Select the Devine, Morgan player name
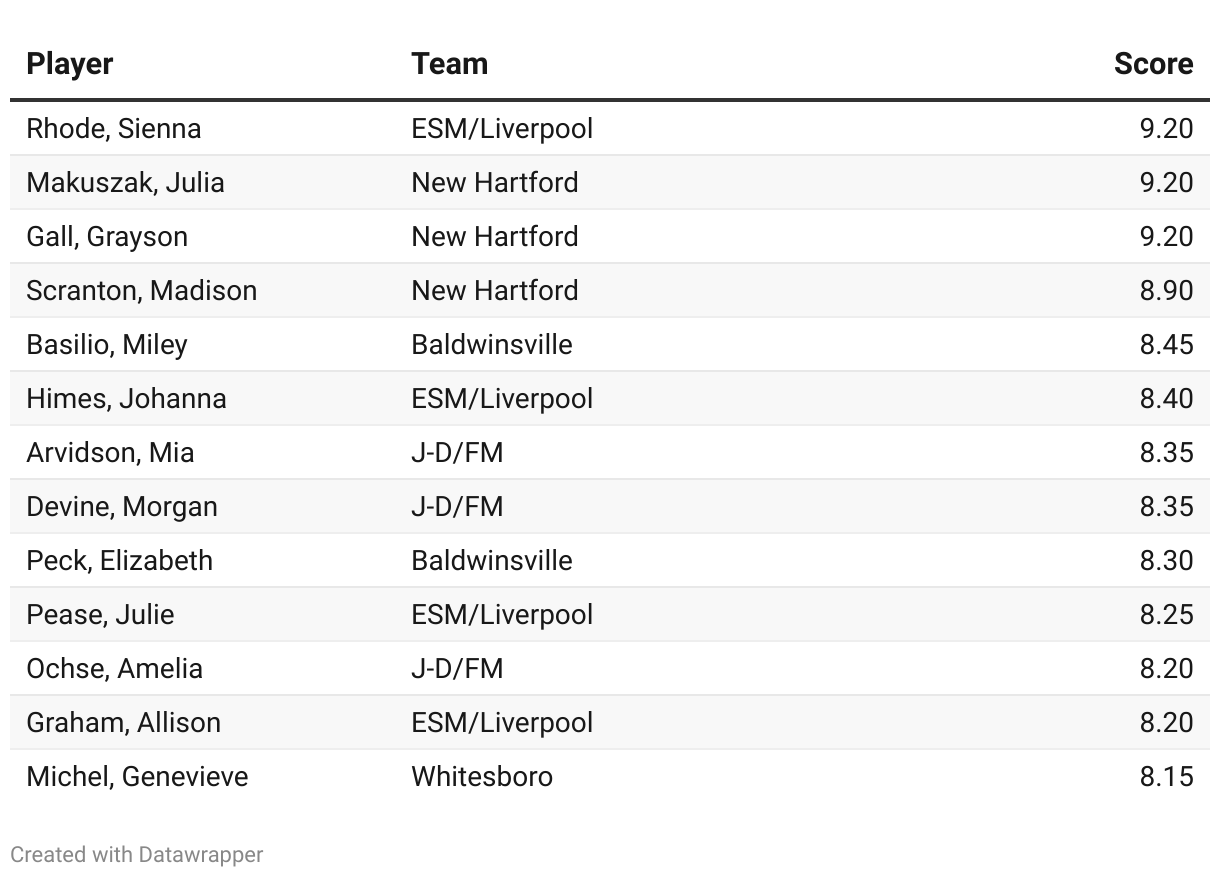 click(x=122, y=507)
